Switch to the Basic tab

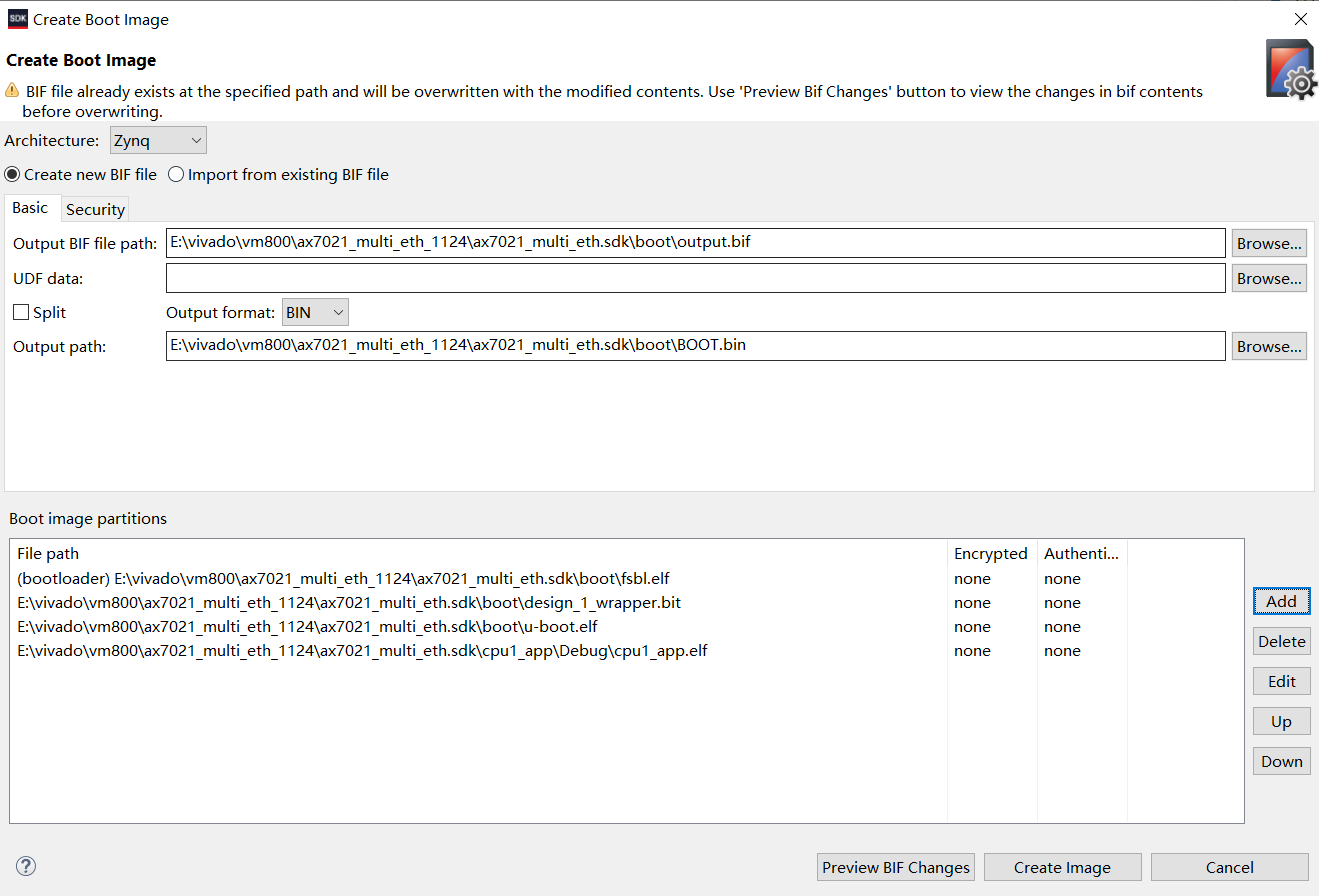coord(30,208)
